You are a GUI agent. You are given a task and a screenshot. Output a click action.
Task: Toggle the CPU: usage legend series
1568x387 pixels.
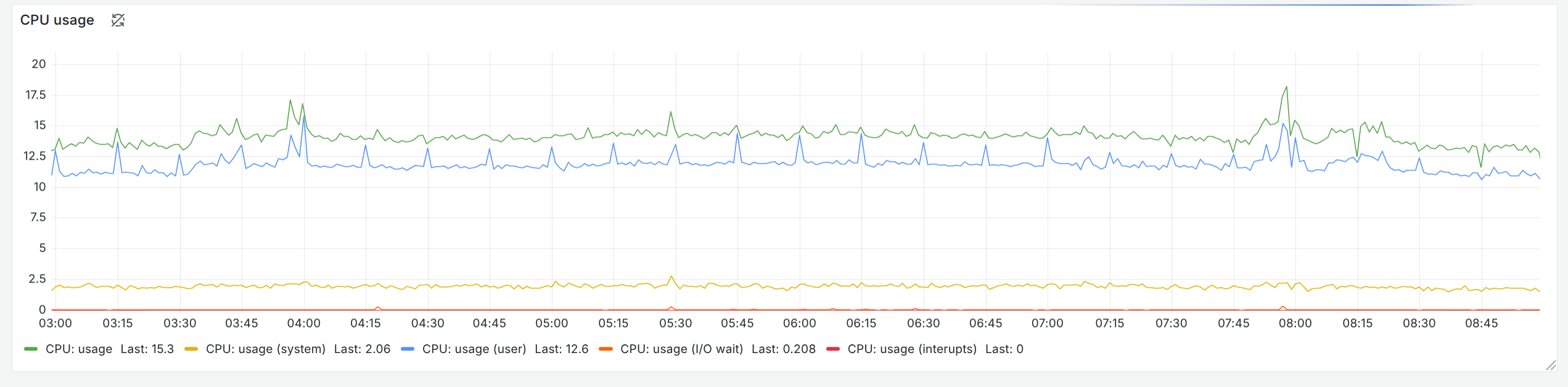pyautogui.click(x=79, y=349)
